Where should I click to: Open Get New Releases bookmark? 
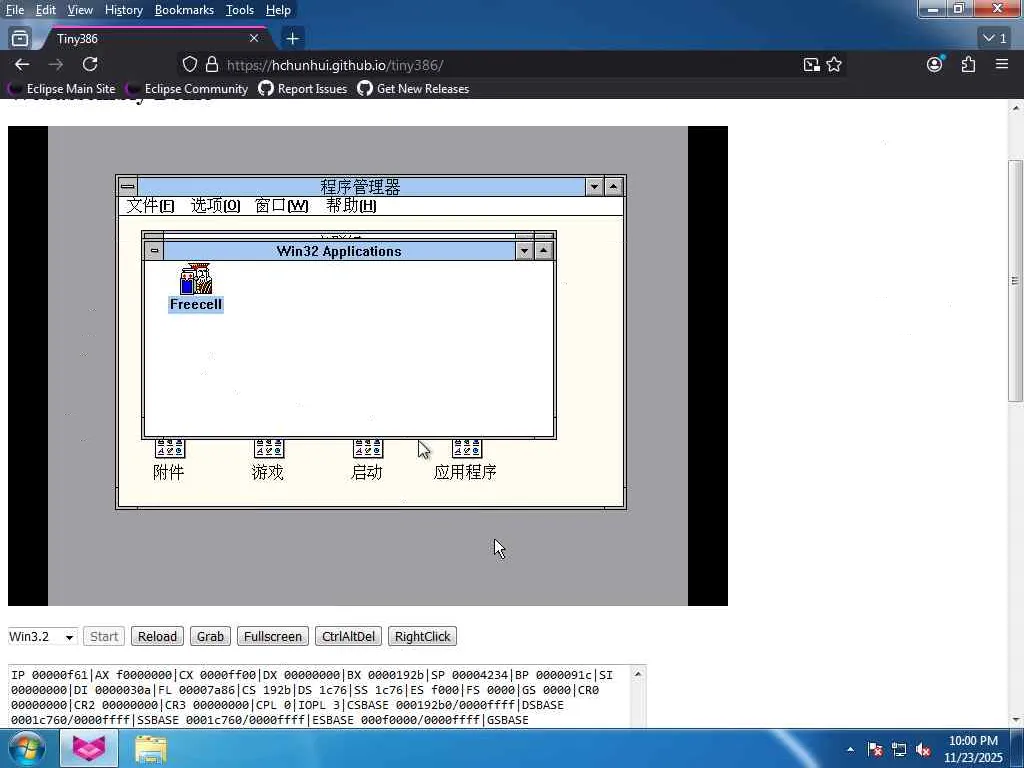(x=413, y=89)
